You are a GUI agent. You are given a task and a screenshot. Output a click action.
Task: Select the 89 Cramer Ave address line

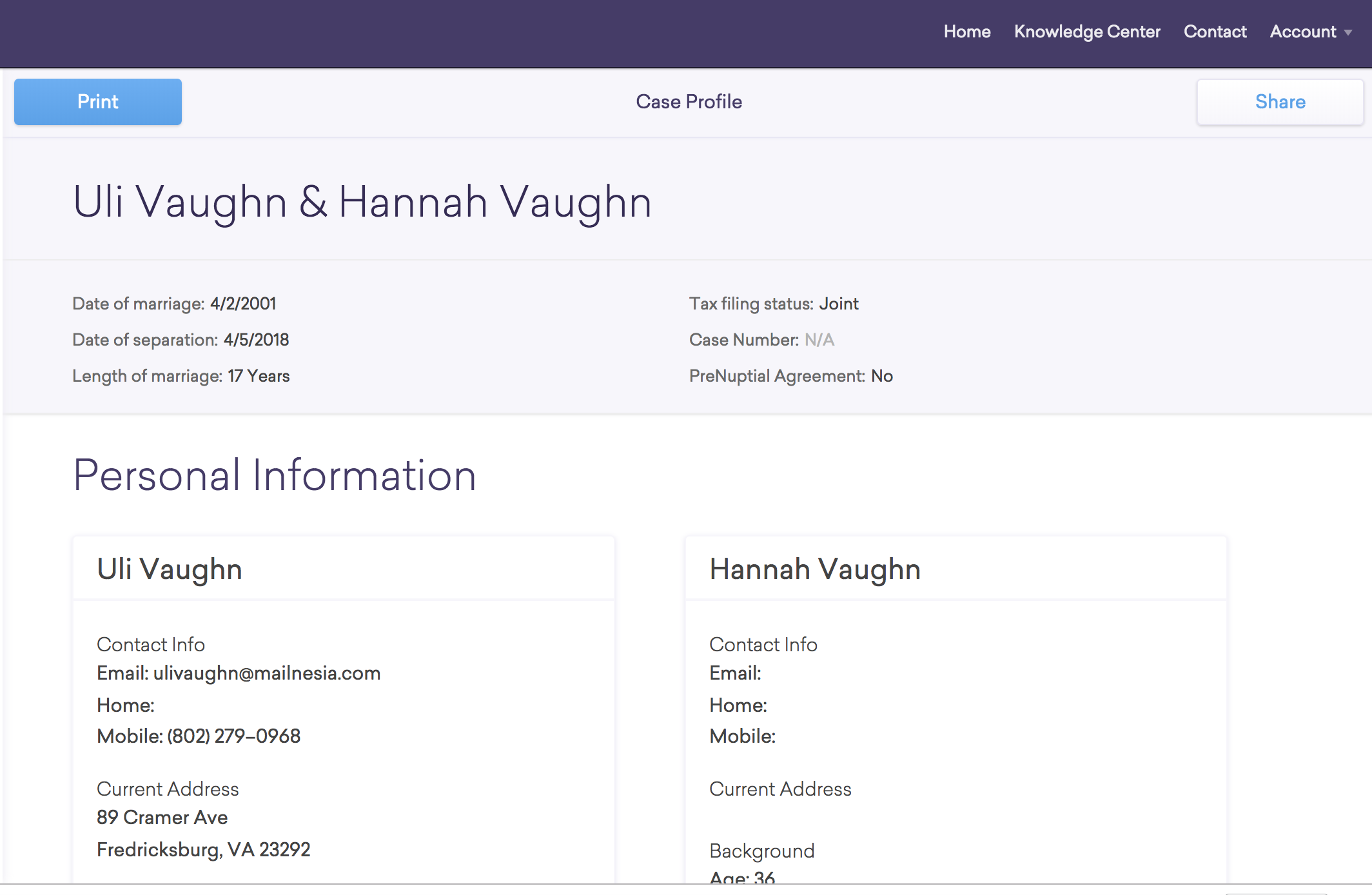[x=162, y=818]
